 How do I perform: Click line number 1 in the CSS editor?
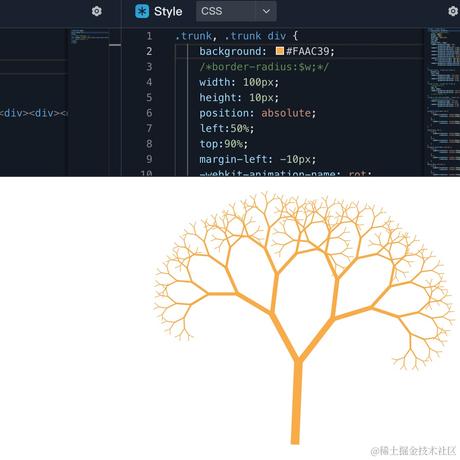coord(149,36)
